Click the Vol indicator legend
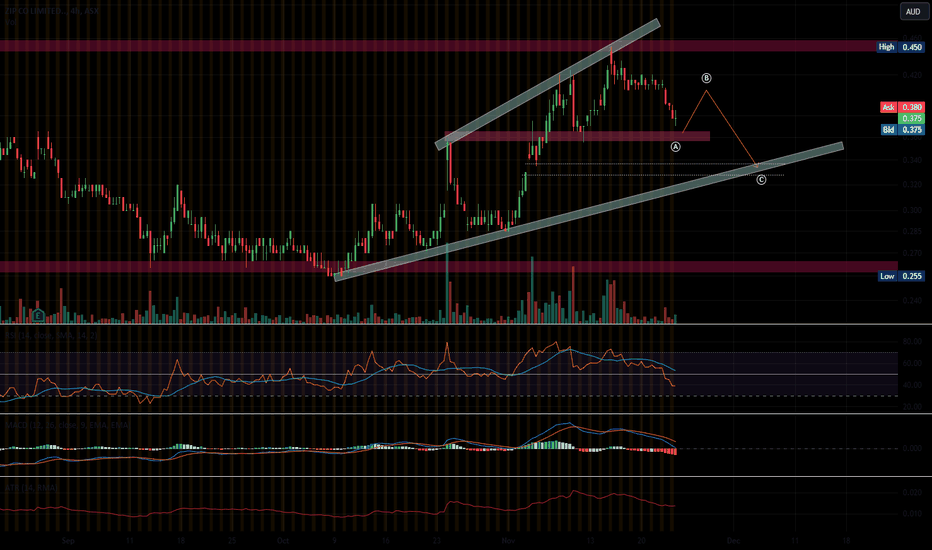The width and height of the screenshot is (932, 550). click(10, 22)
